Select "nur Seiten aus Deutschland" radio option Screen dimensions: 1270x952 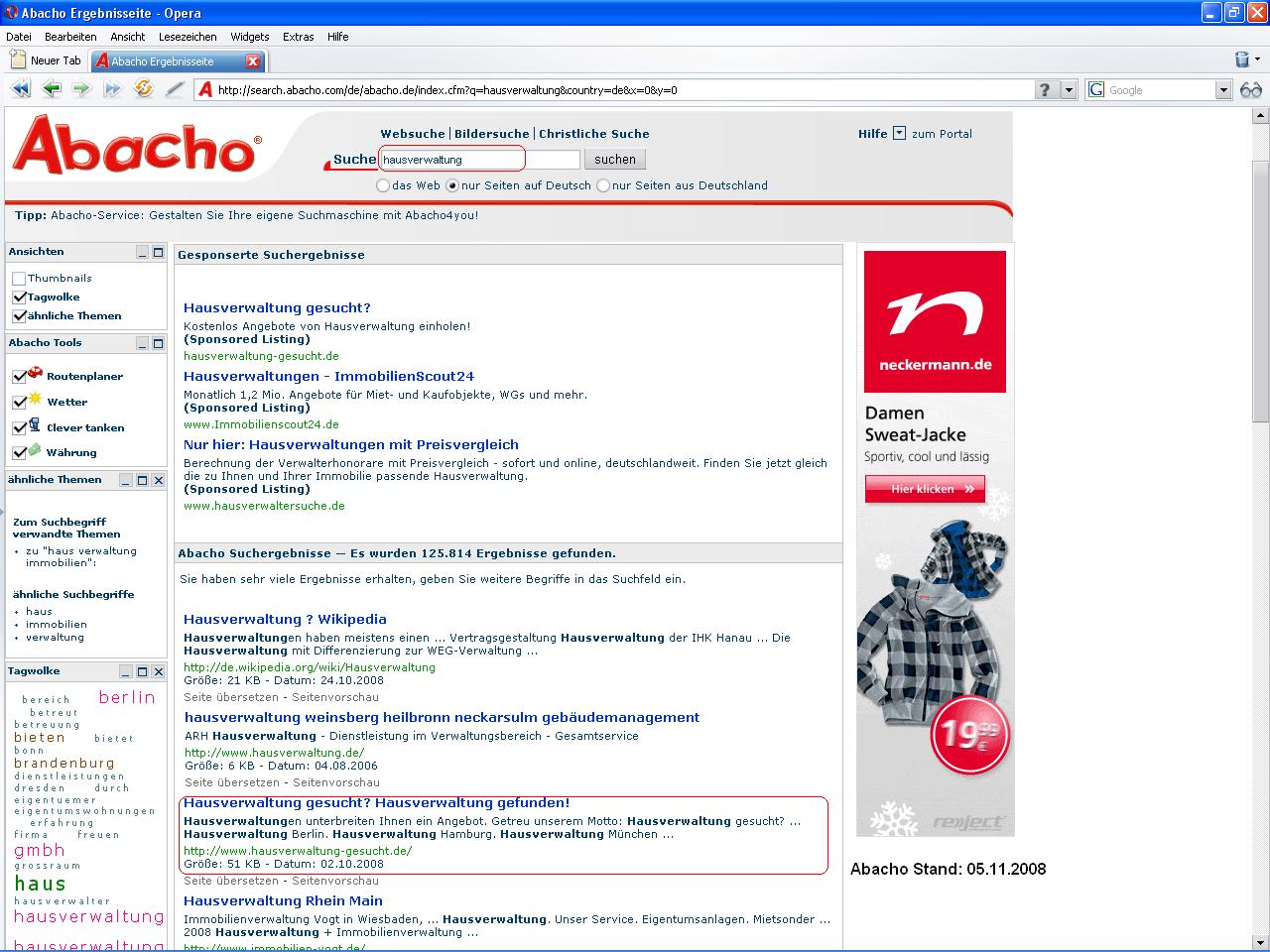603,185
